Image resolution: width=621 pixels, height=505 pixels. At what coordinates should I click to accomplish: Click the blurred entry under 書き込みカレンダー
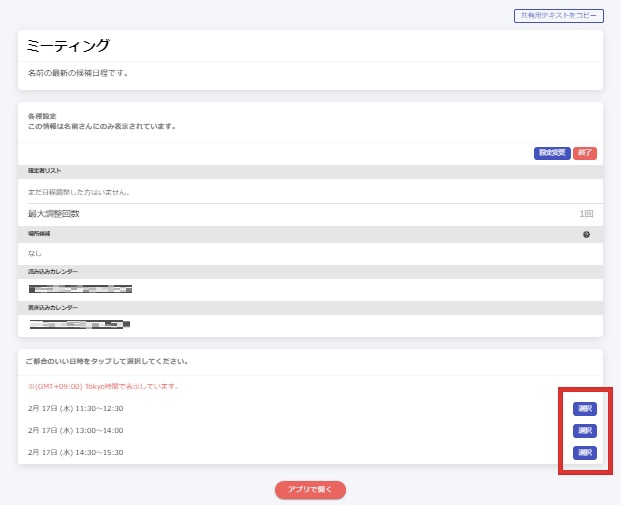coord(80,325)
